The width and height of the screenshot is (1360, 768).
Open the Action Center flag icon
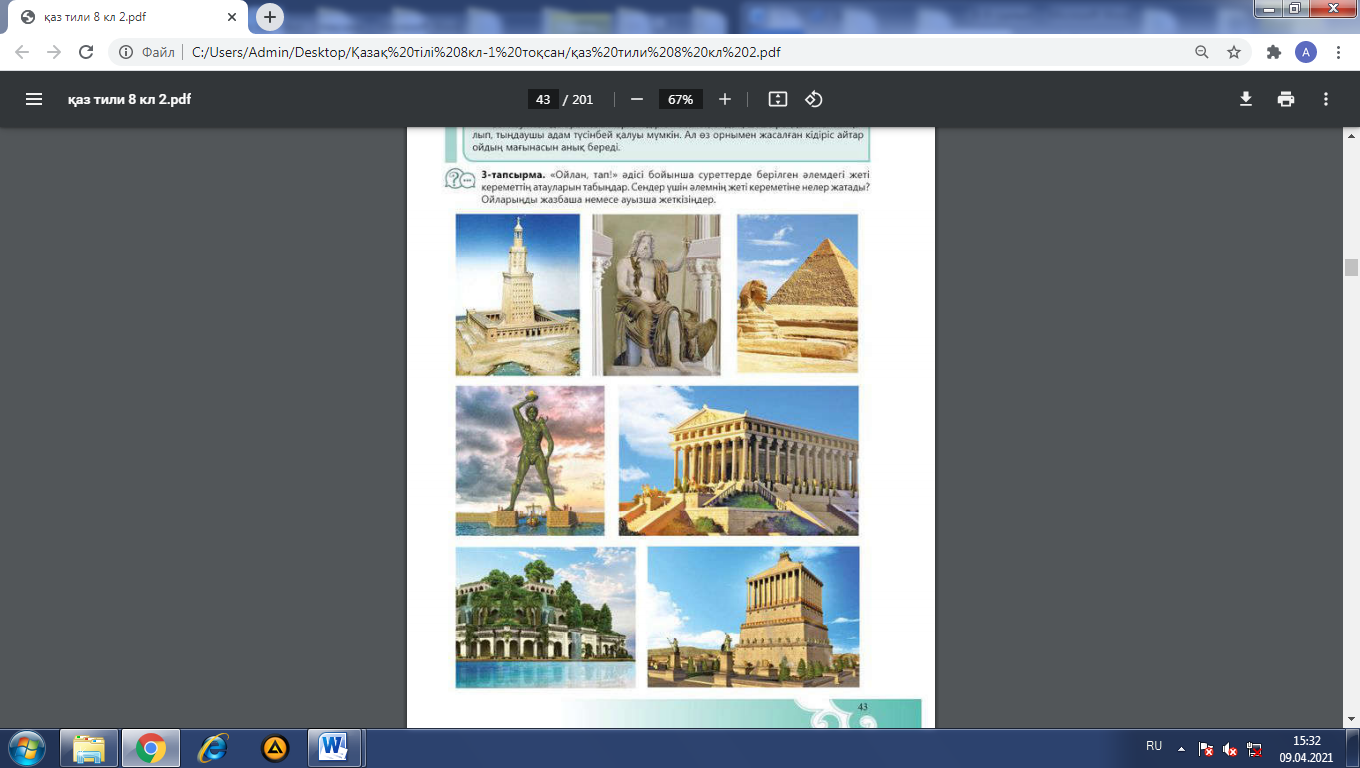(x=1207, y=748)
